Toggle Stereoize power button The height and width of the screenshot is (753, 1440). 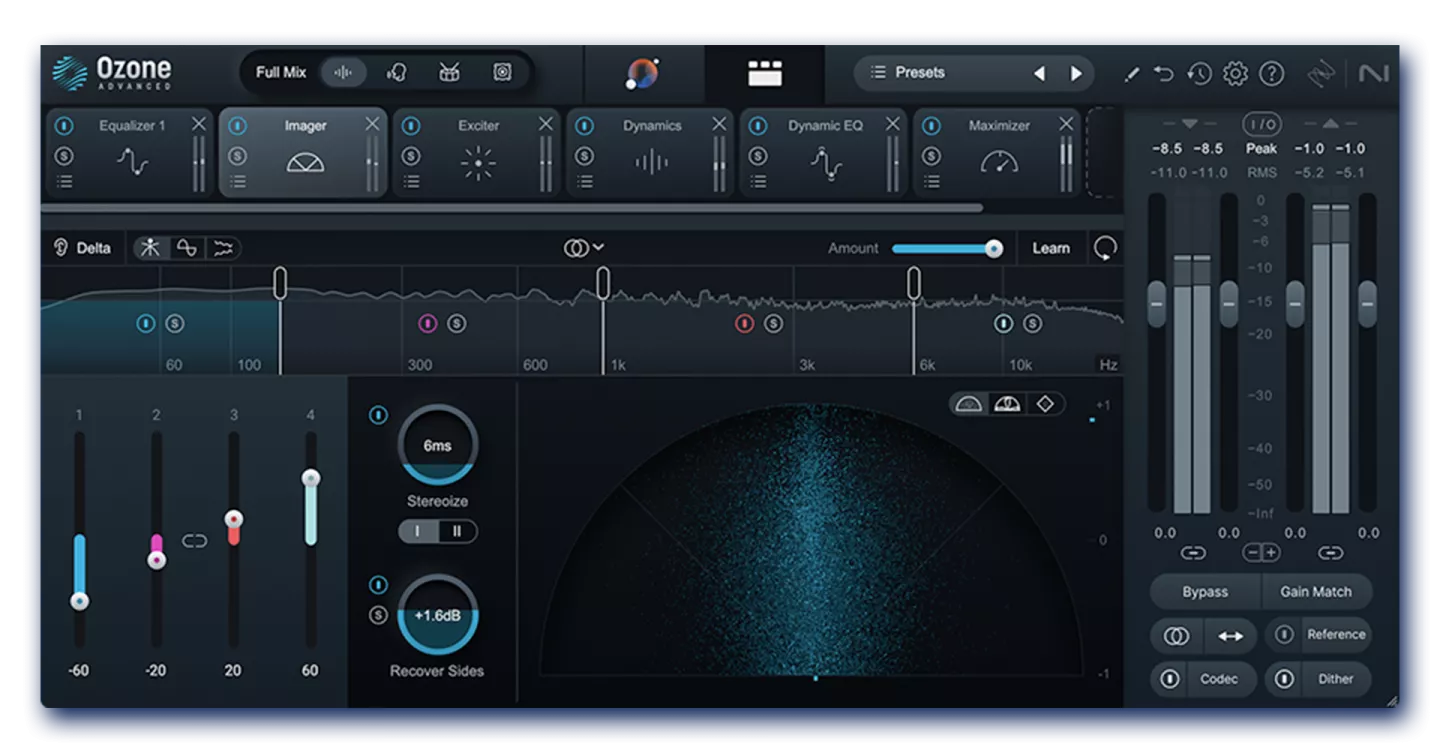(378, 415)
